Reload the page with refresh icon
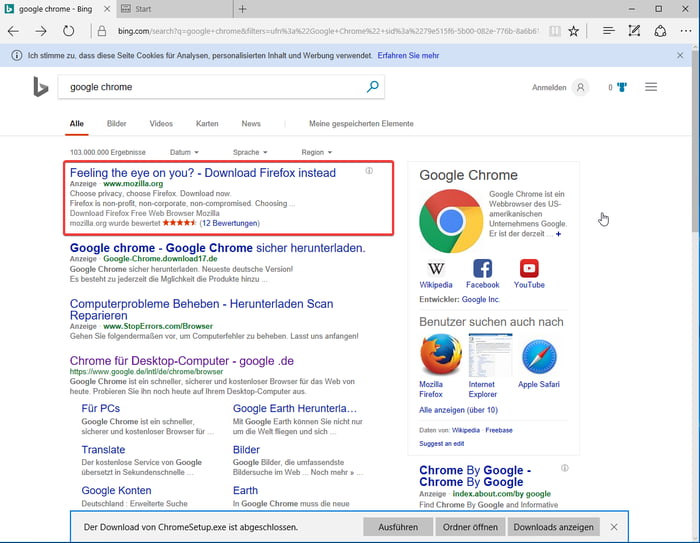700x543 pixels. pos(68,31)
